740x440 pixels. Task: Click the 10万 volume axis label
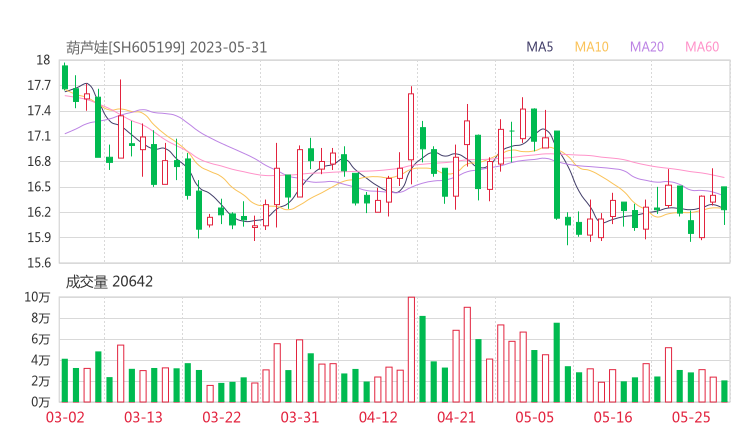pyautogui.click(x=37, y=297)
